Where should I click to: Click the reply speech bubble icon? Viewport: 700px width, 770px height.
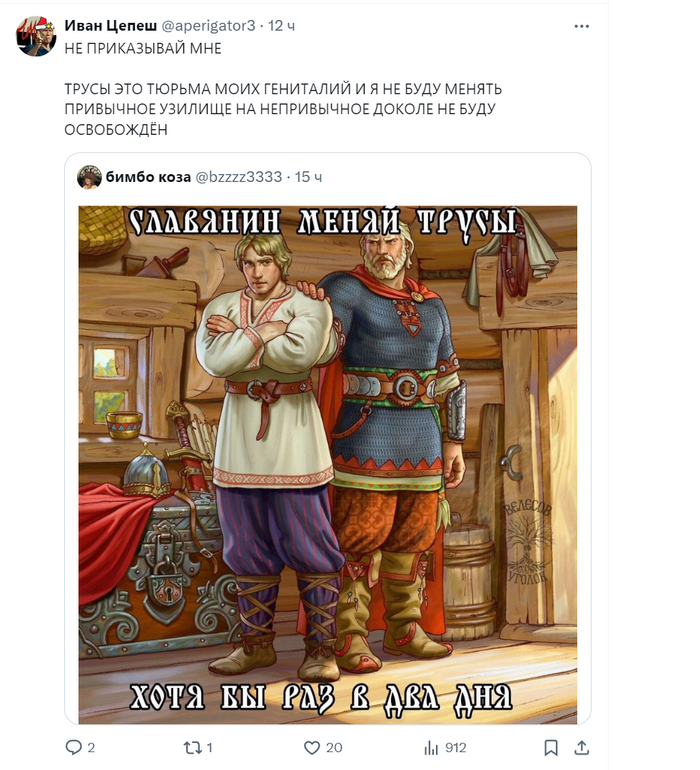(x=74, y=747)
